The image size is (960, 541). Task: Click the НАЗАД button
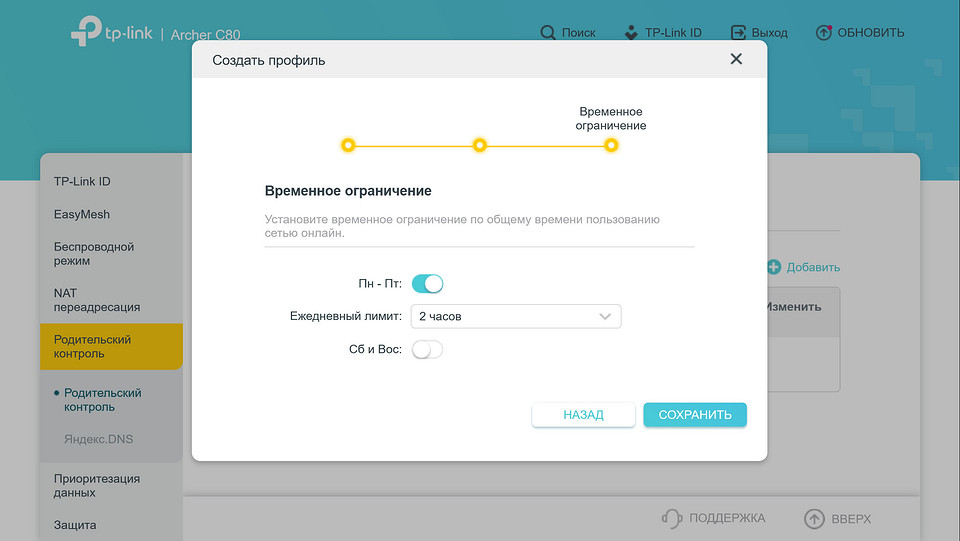(x=583, y=415)
